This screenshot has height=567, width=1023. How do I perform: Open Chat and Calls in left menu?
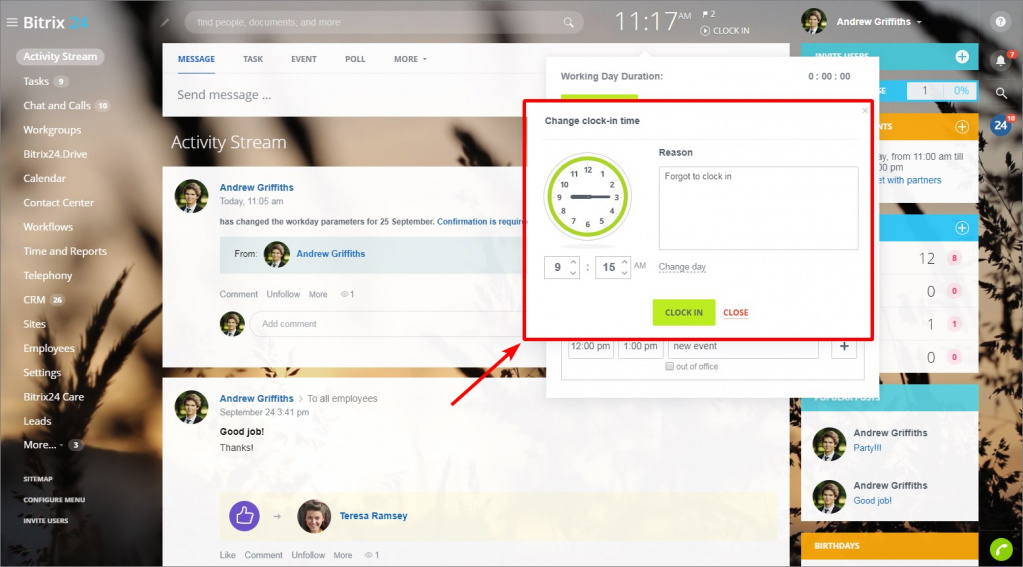[57, 106]
